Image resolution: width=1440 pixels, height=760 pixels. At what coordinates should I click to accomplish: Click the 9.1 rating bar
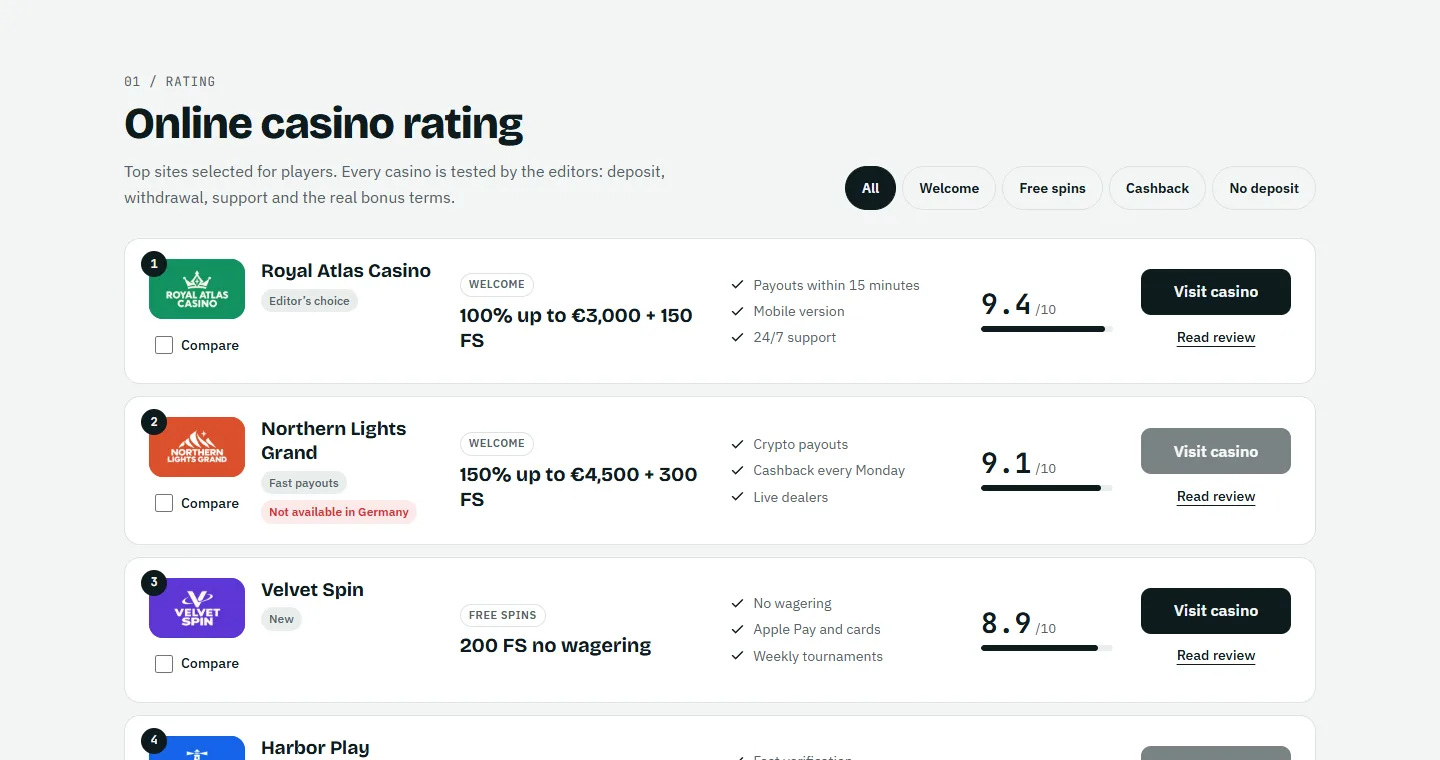pos(1046,488)
